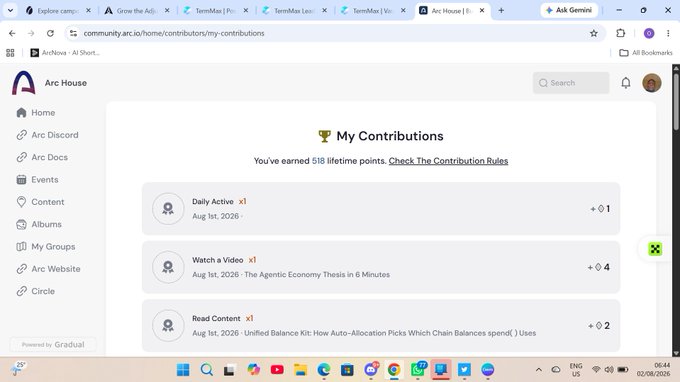Click the My Contributions trophy icon
This screenshot has width=680, height=382.
(x=324, y=136)
